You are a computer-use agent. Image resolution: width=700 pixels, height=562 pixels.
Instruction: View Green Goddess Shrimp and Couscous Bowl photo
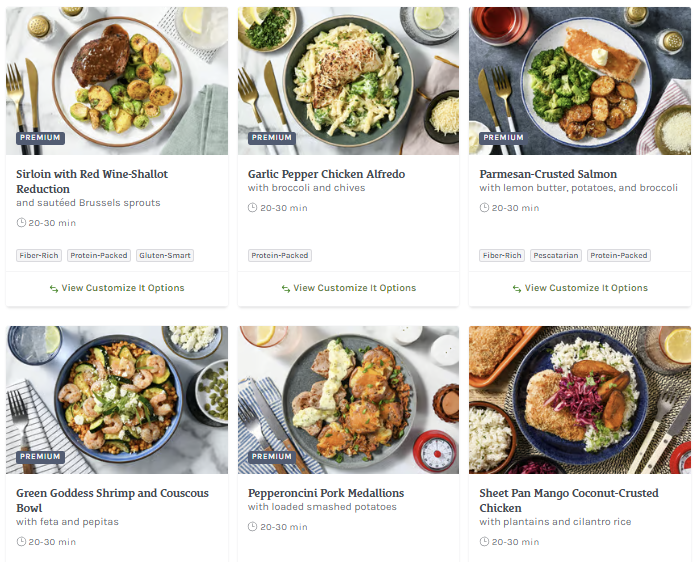(x=117, y=399)
